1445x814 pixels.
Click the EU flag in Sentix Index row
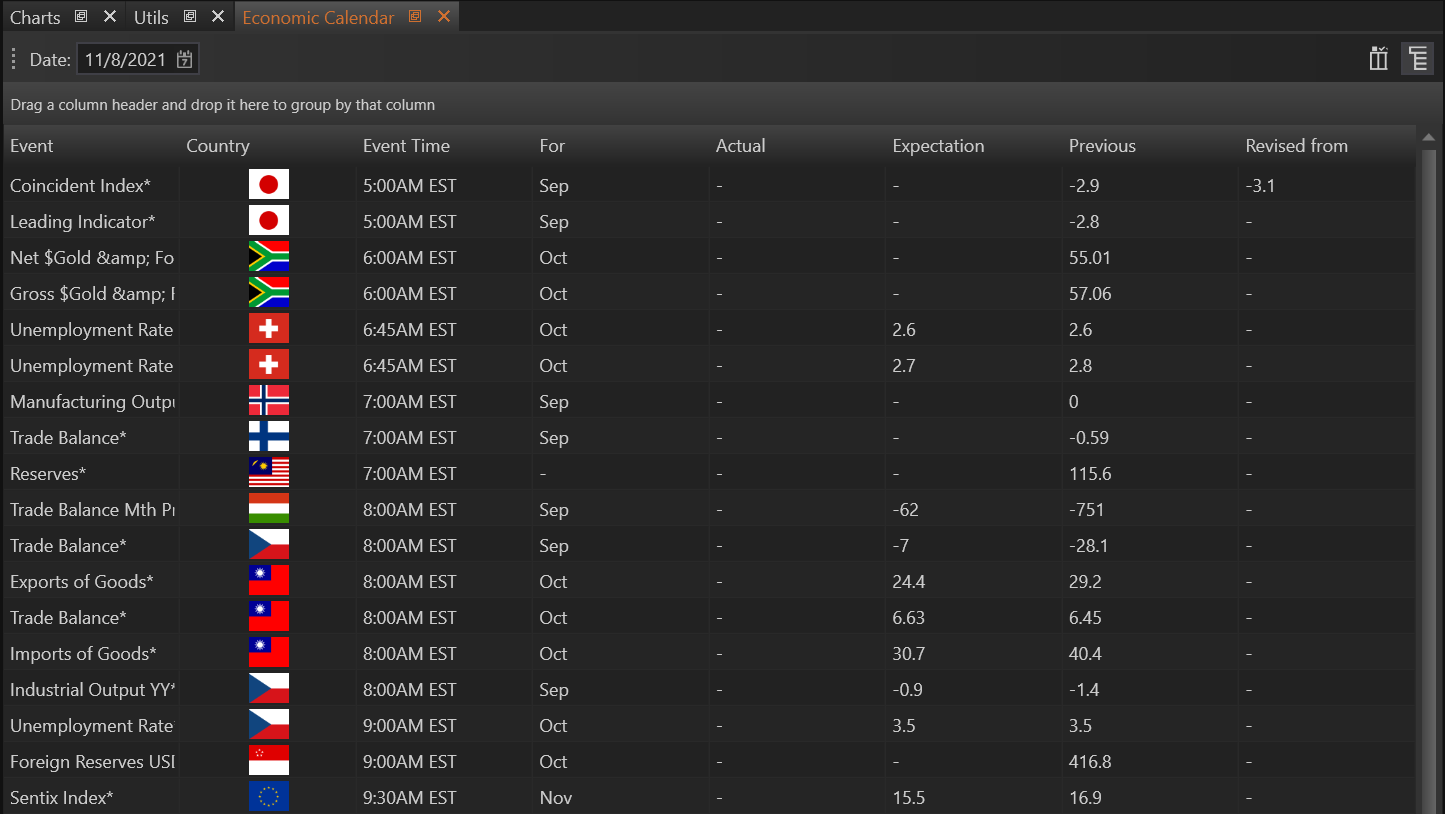(x=268, y=797)
